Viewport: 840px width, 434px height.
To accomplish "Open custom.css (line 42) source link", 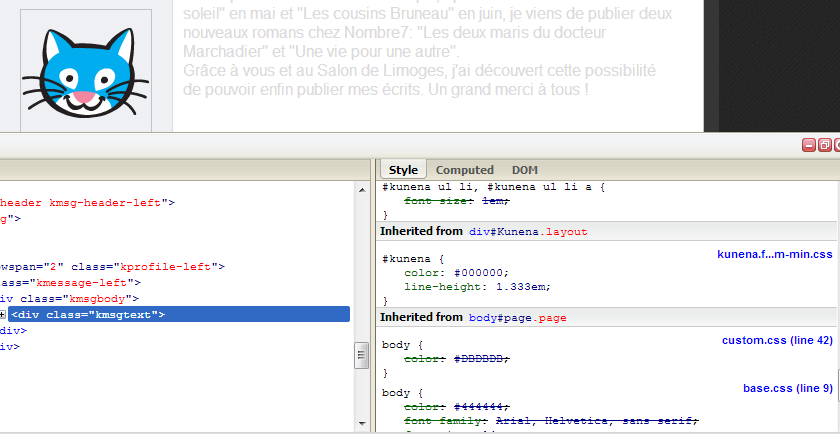I will click(x=777, y=341).
